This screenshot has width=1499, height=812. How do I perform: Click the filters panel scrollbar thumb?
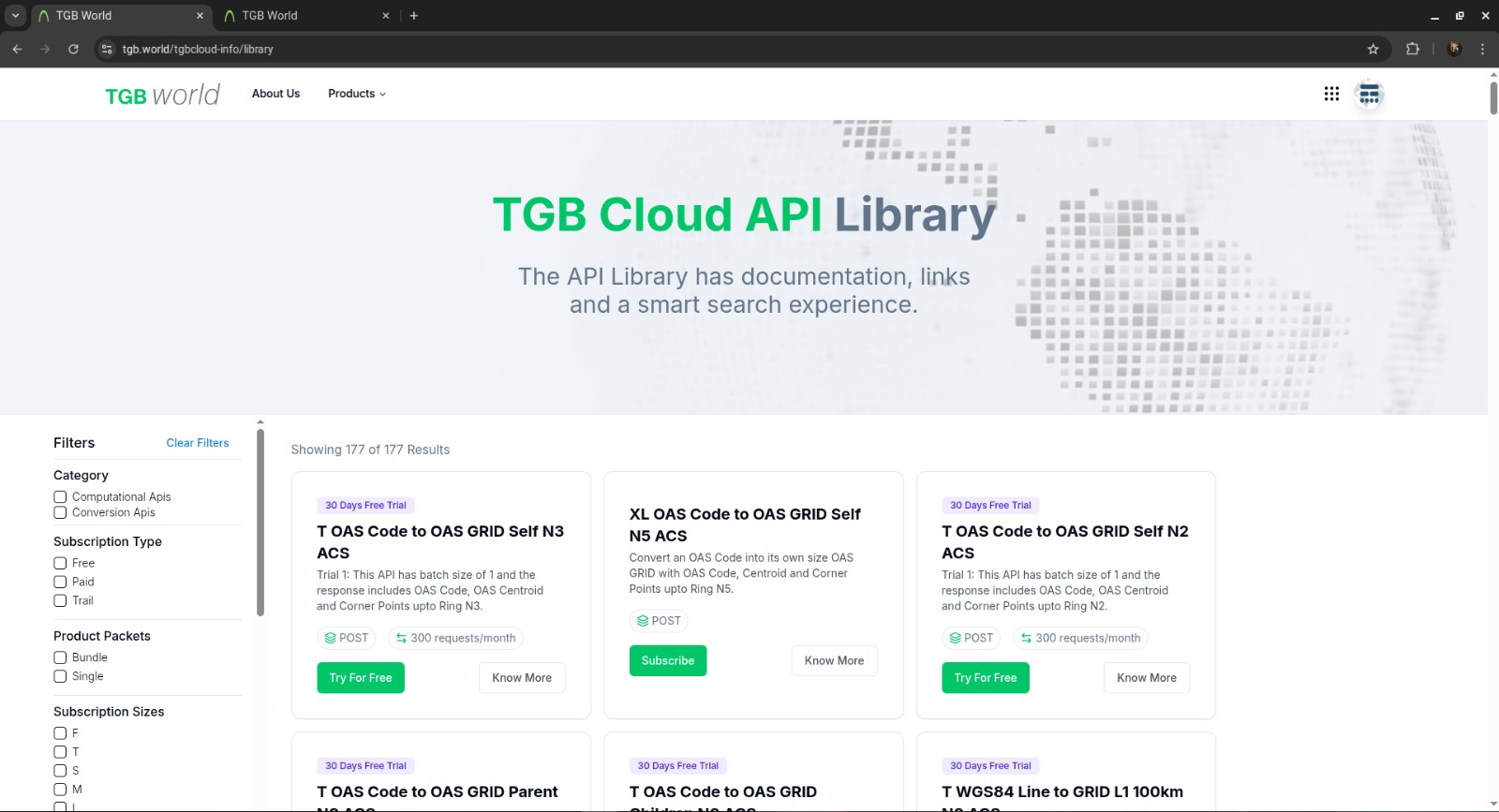(260, 522)
